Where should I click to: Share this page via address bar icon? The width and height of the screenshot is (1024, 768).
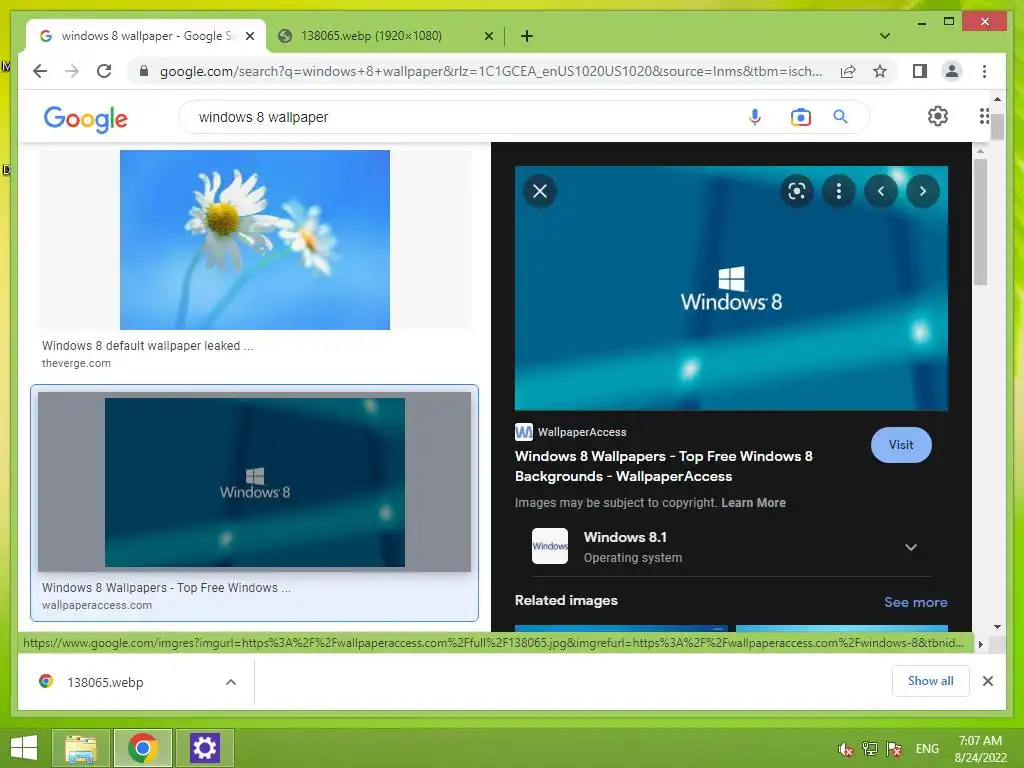(848, 71)
